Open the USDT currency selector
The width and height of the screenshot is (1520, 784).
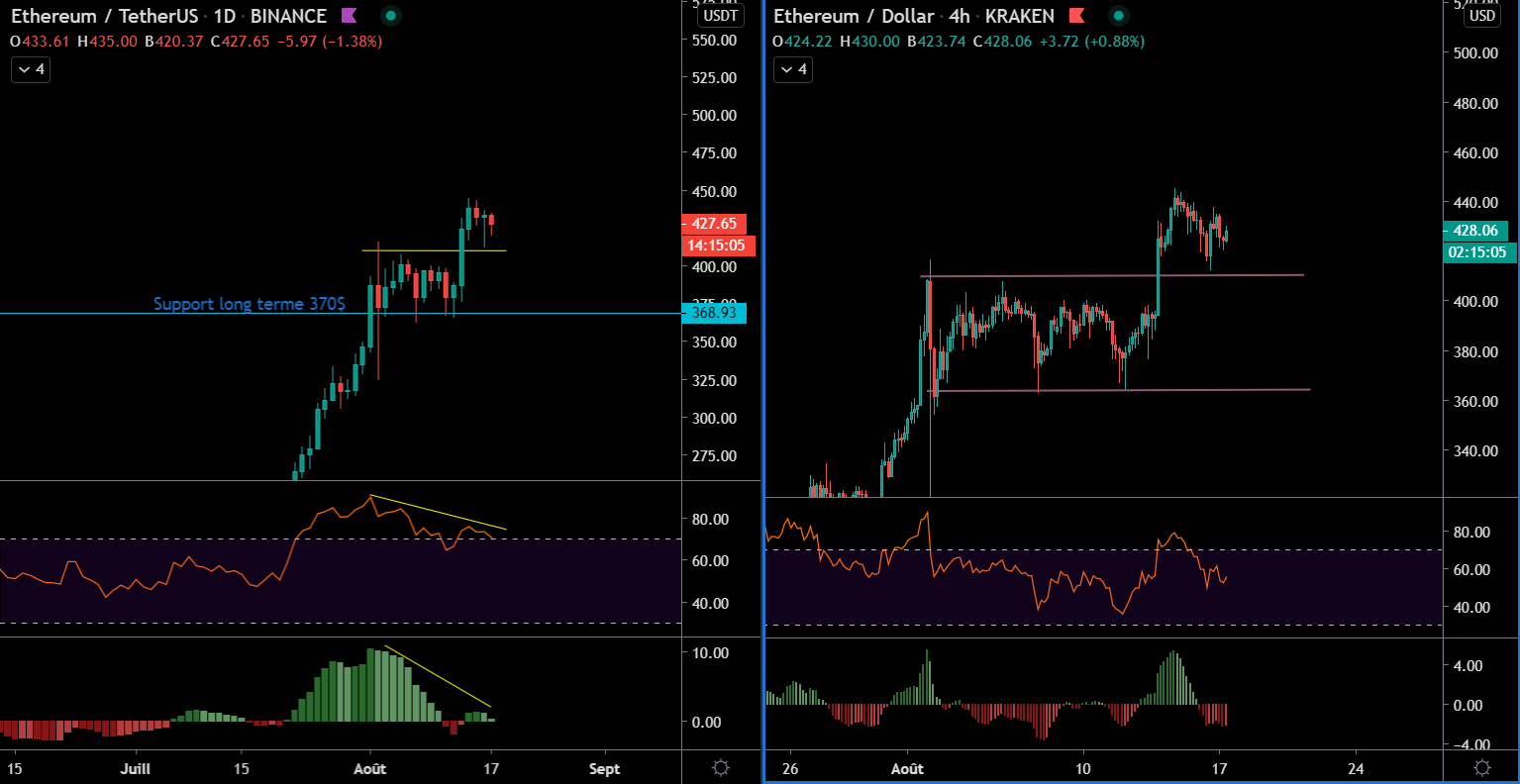(x=720, y=15)
